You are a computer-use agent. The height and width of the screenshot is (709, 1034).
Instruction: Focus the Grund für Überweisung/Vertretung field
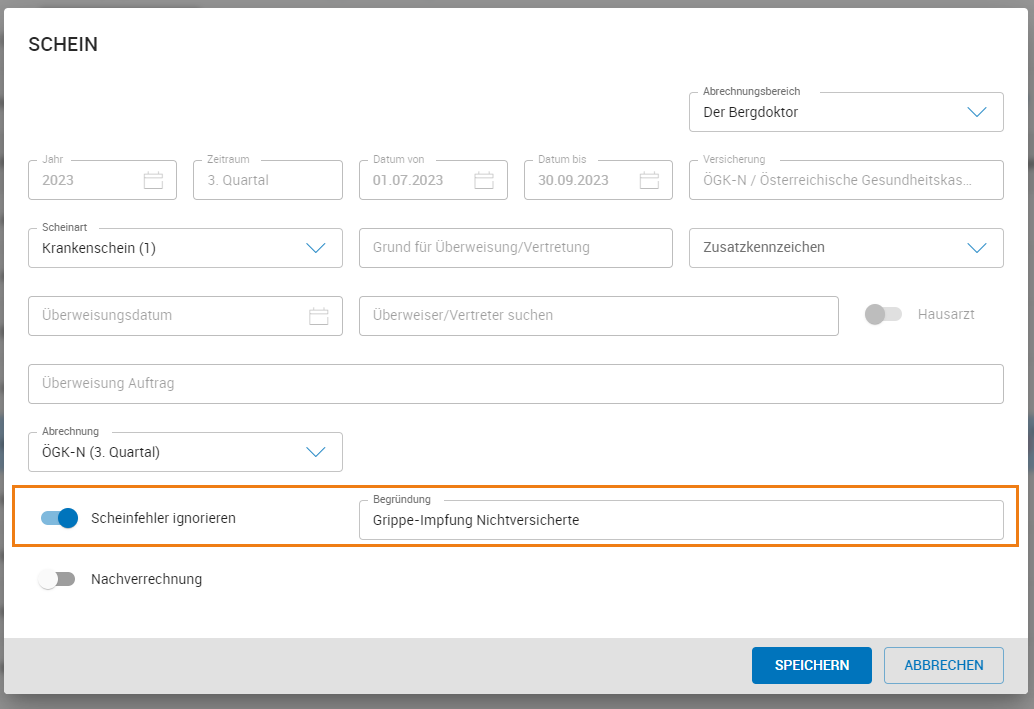pos(516,248)
